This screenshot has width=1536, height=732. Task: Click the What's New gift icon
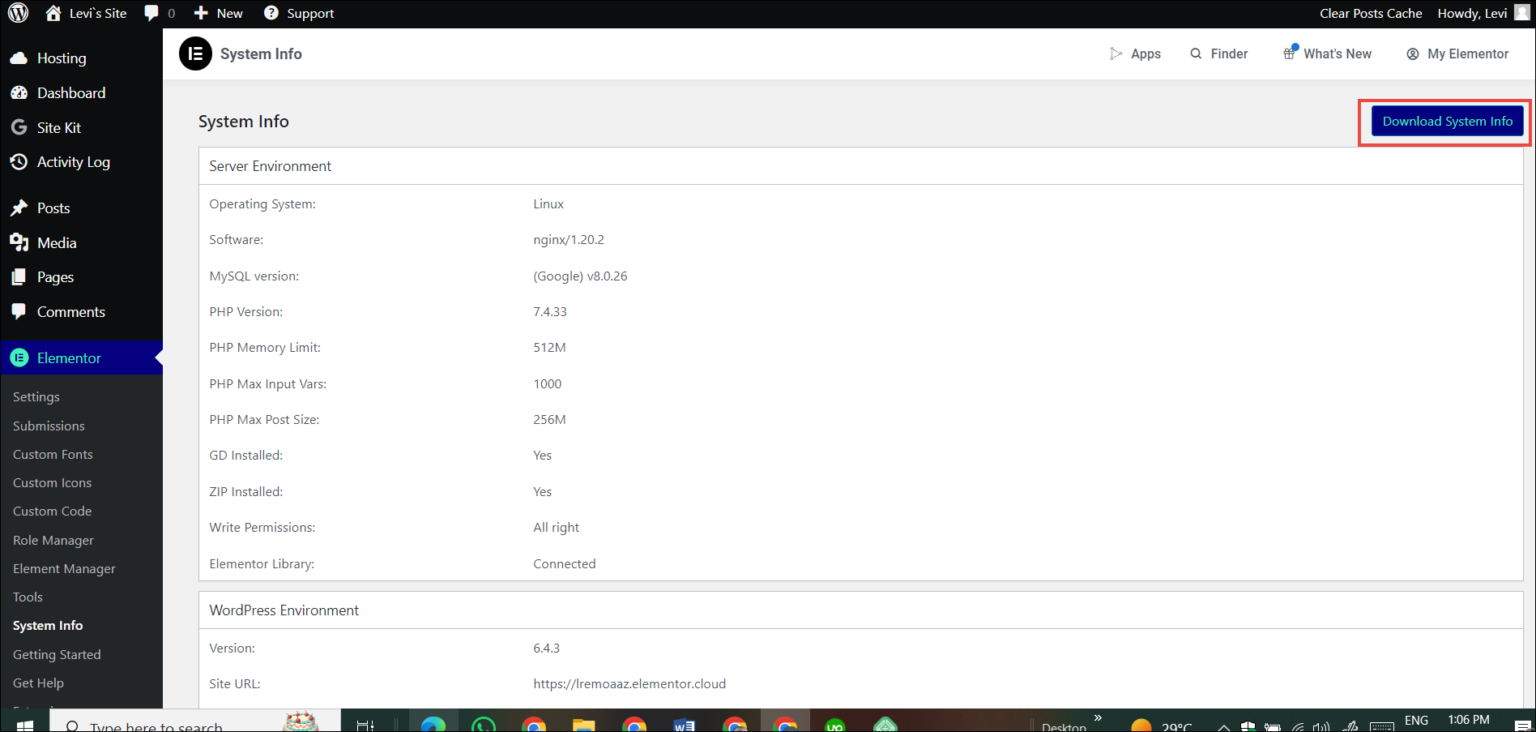pos(1290,51)
